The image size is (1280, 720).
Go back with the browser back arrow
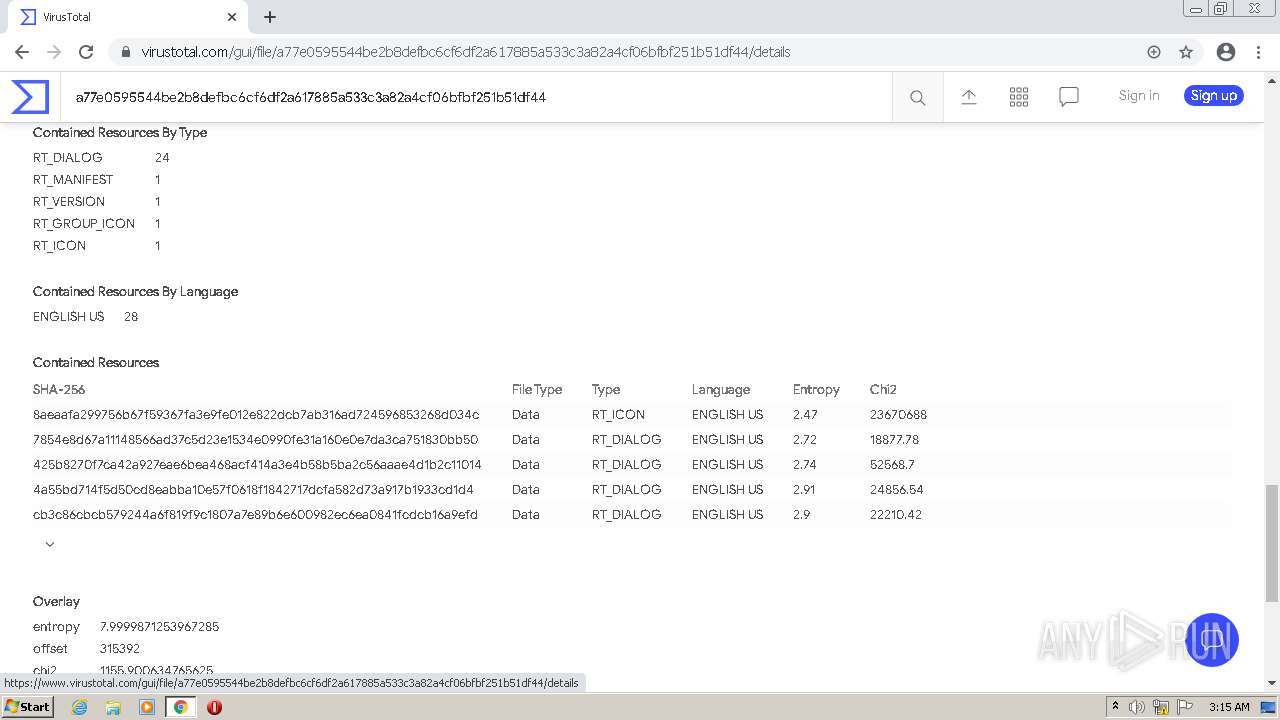click(x=22, y=52)
